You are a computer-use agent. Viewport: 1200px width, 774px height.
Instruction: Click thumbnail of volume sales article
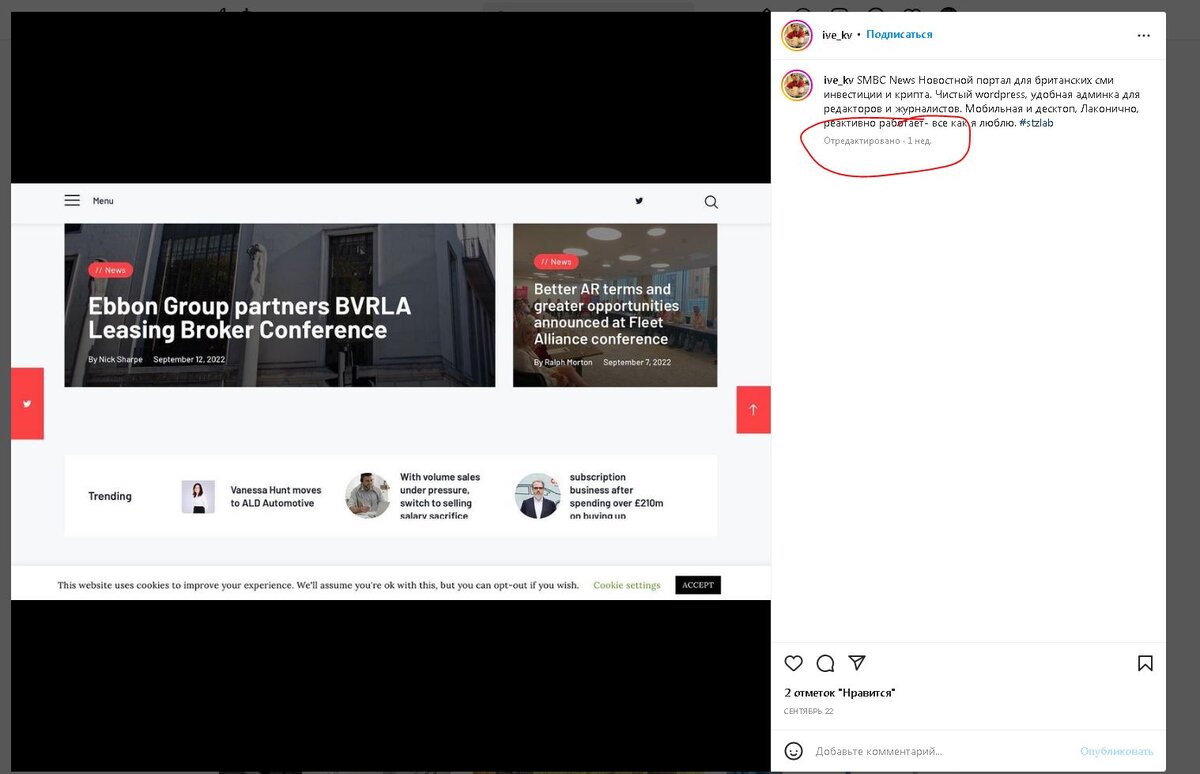[x=368, y=496]
